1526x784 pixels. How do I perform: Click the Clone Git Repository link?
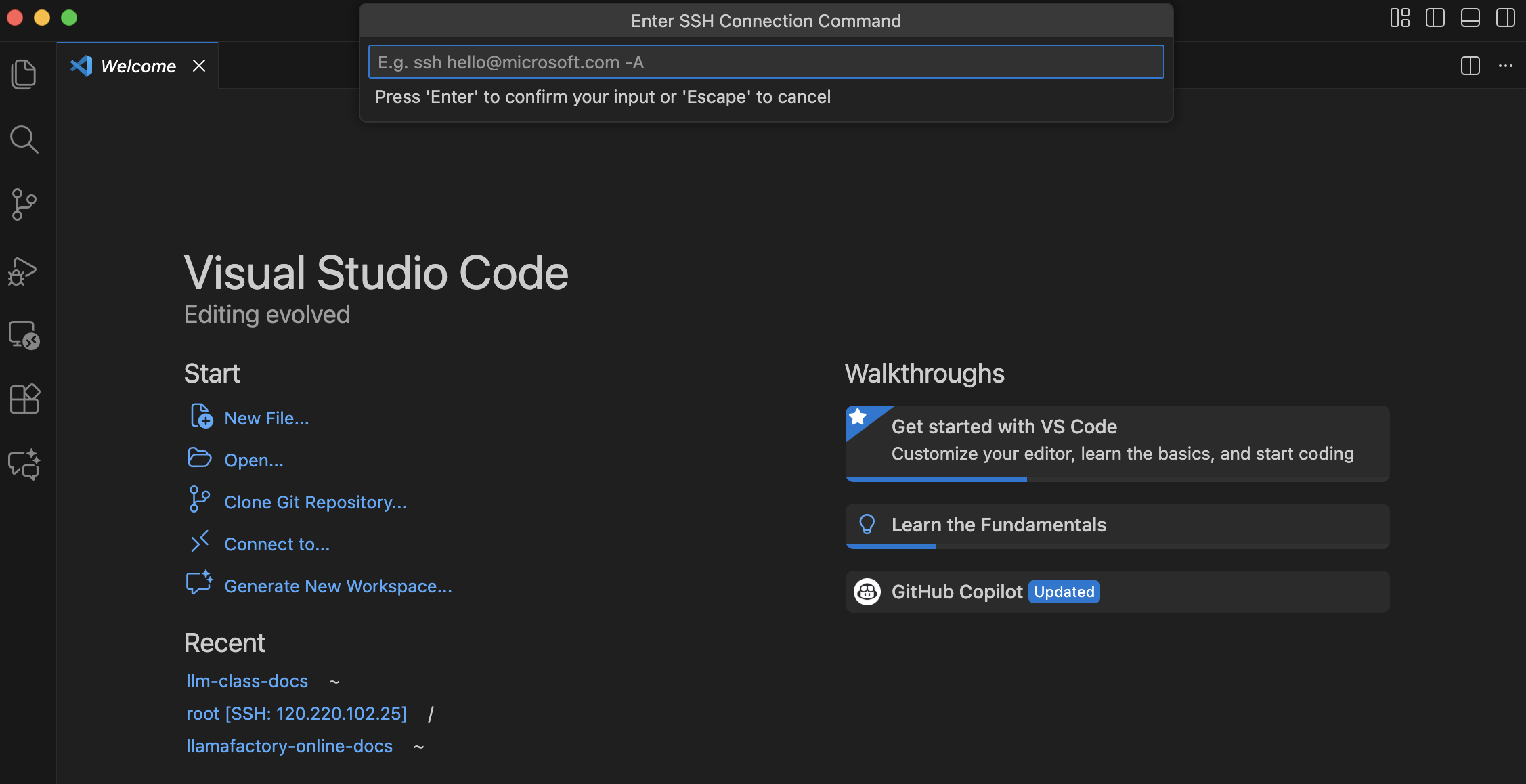click(x=315, y=502)
